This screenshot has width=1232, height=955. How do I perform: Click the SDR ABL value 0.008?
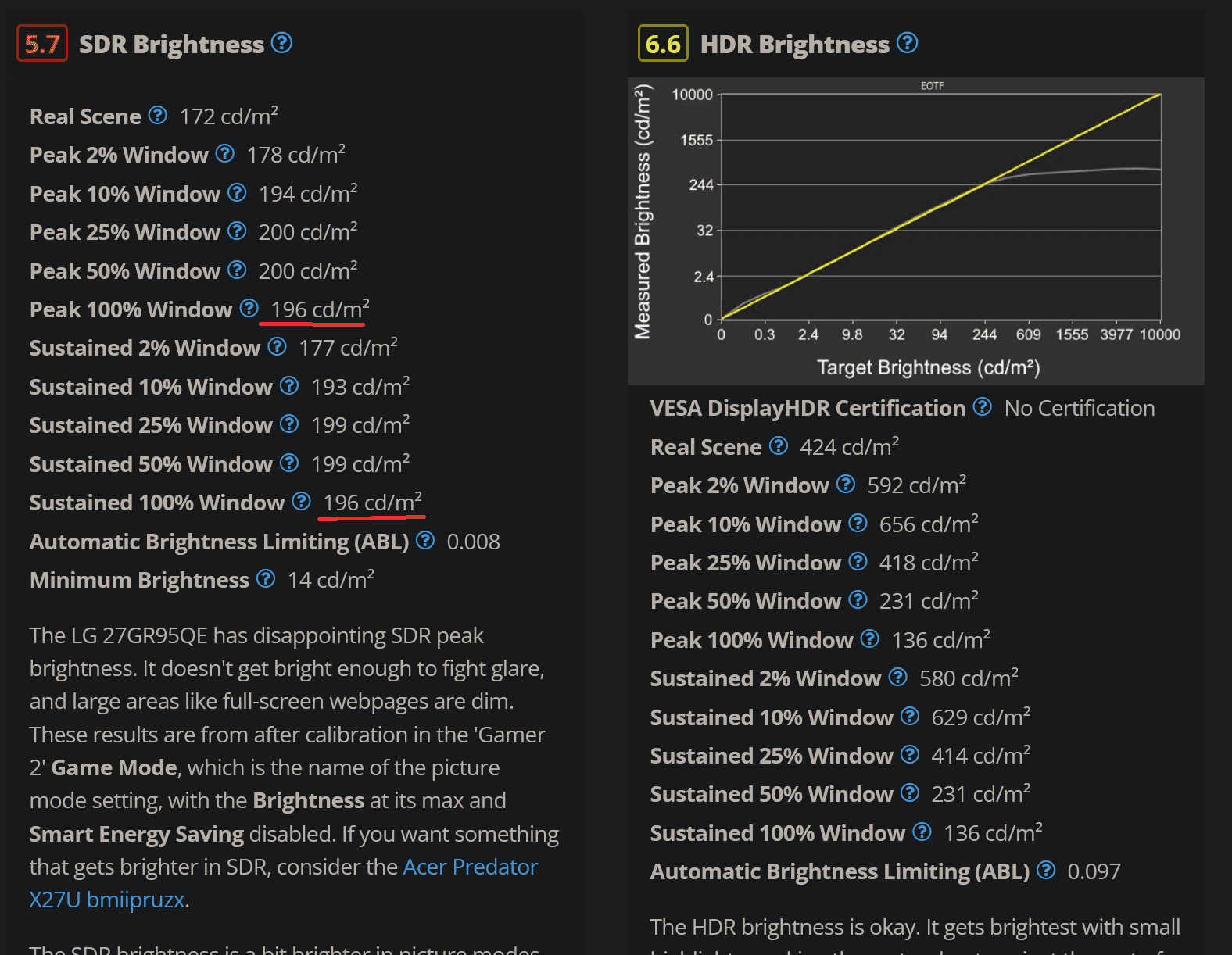[473, 542]
